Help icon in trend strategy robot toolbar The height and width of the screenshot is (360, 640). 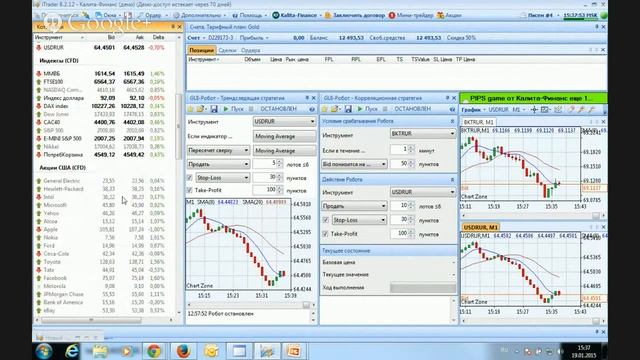pyautogui.click(x=312, y=109)
